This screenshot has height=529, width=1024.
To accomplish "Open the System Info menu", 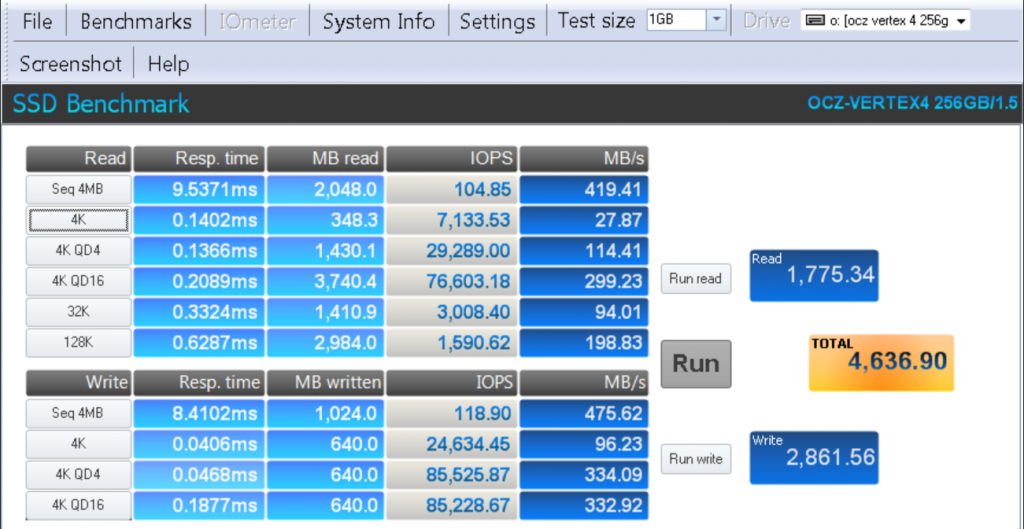I will (x=379, y=22).
